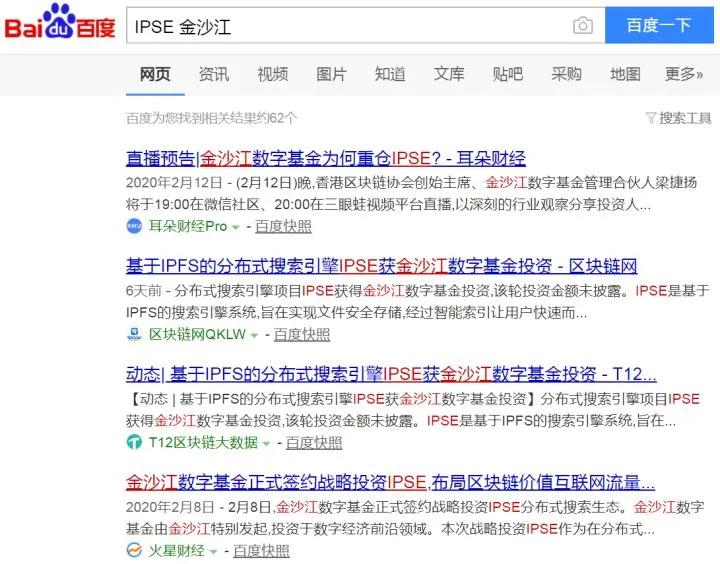Switch to the 地图 tab
The width and height of the screenshot is (720, 564).
tap(625, 74)
